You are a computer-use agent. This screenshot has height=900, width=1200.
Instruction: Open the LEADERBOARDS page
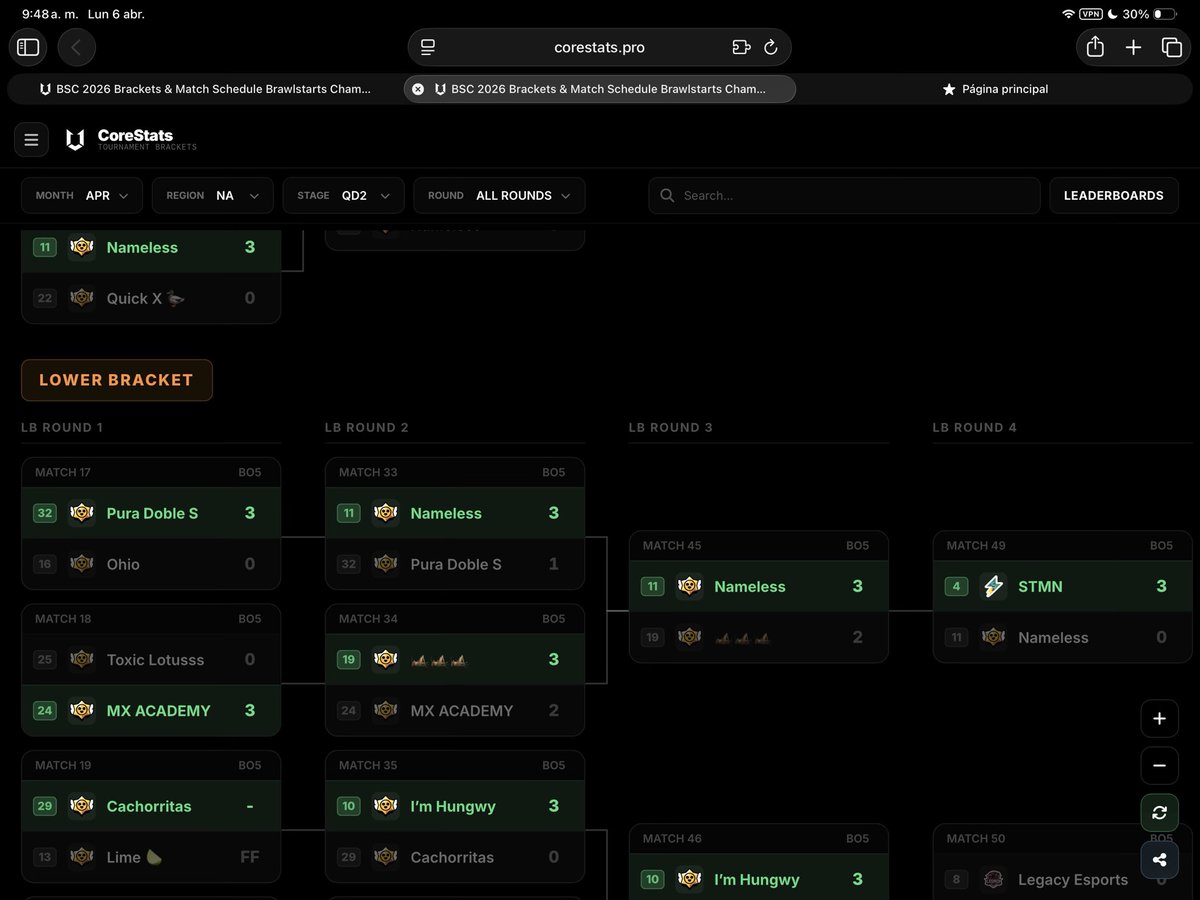(x=1113, y=196)
